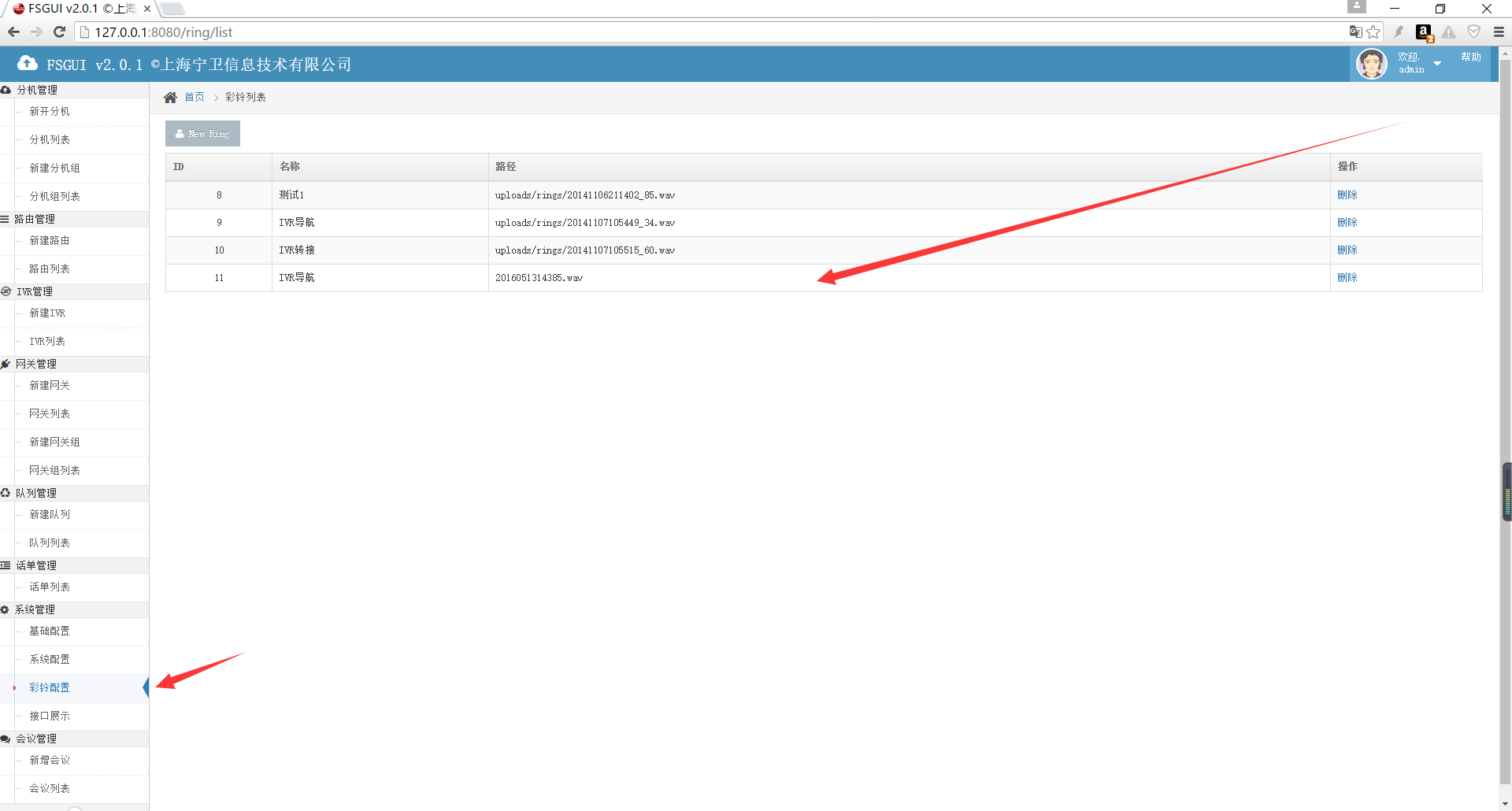Open 话单列表 in the sidebar
This screenshot has height=811, width=1512.
(50, 587)
